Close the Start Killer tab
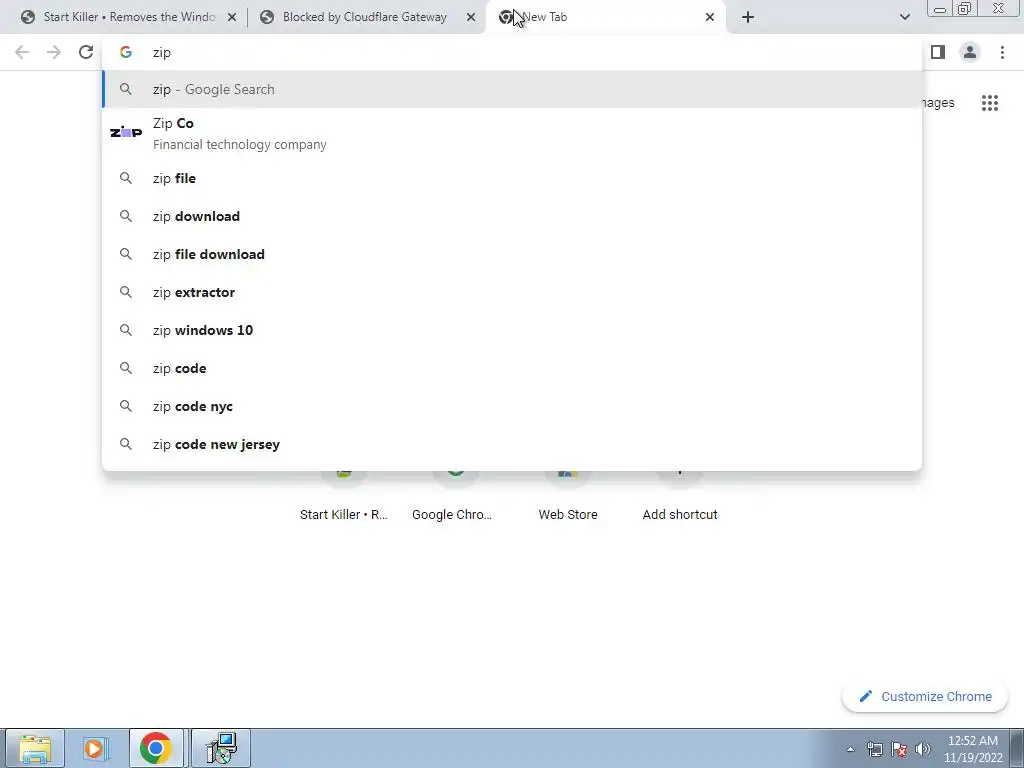The width and height of the screenshot is (1024, 768). tap(232, 18)
